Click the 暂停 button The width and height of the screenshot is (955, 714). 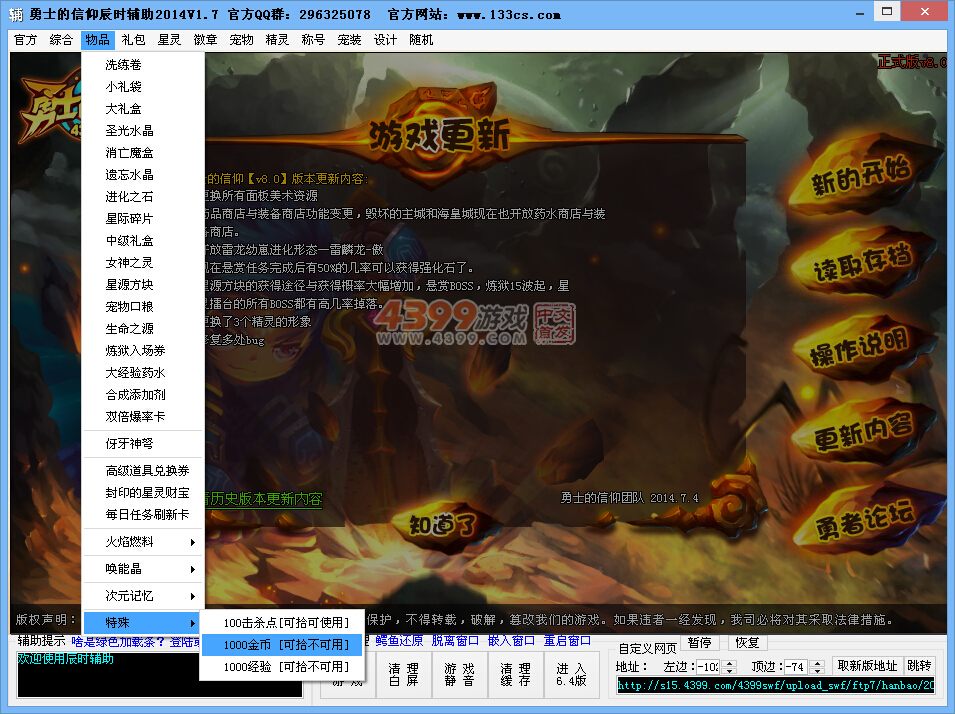[x=700, y=642]
